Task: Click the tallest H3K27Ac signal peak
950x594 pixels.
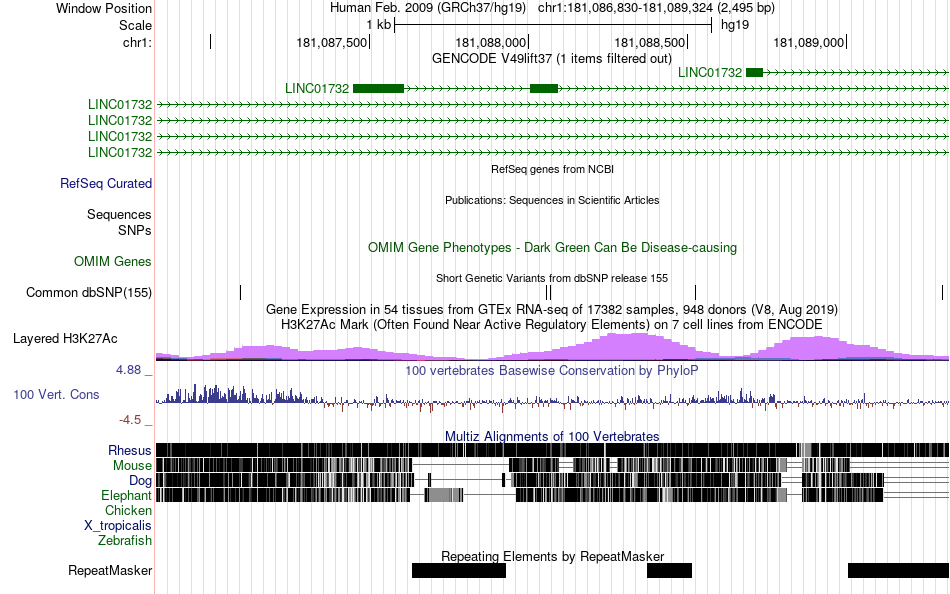Action: coord(638,346)
